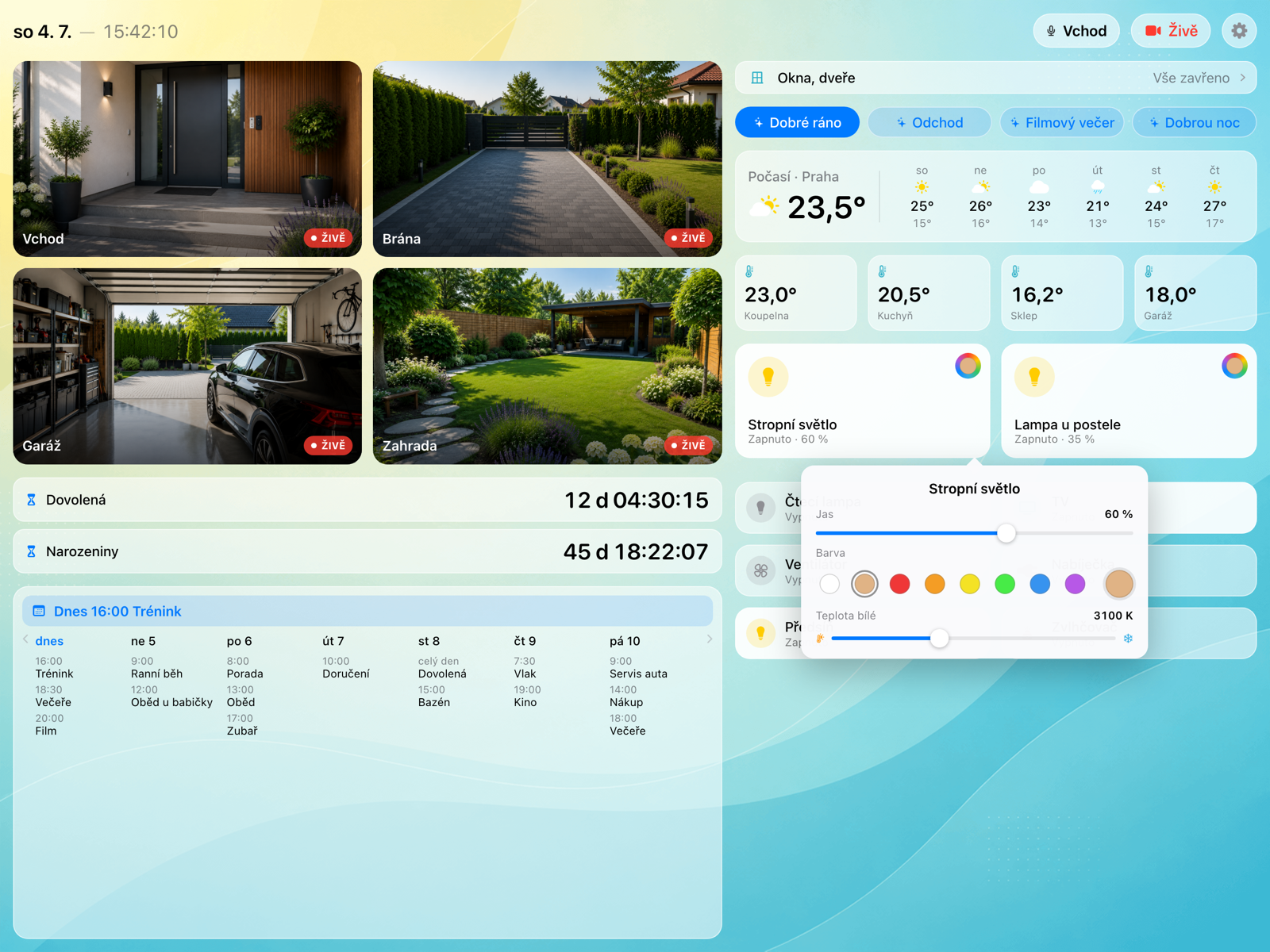
Task: Click the current weather sun icon beside 23,5°
Action: click(765, 207)
